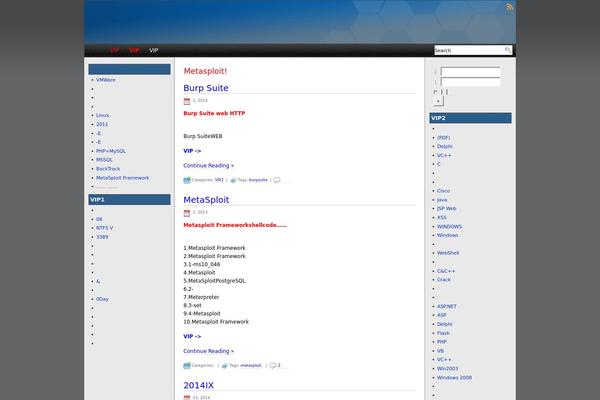Select the white VIP item in navigation bar
The height and width of the screenshot is (400, 600).
pos(153,50)
